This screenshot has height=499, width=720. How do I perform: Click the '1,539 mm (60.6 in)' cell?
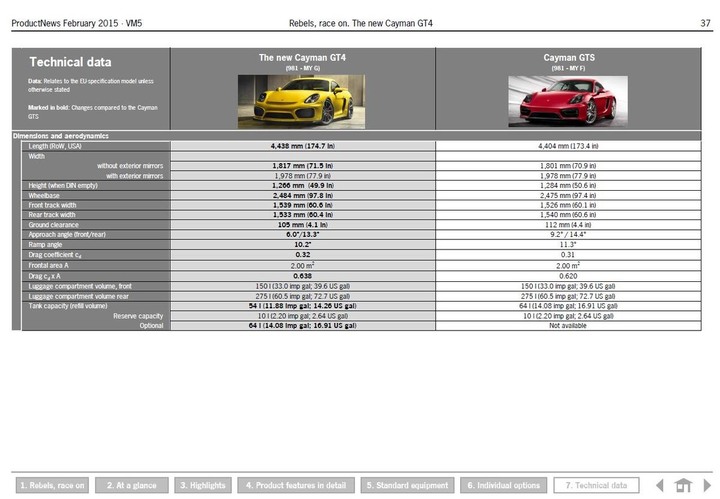[x=303, y=205]
